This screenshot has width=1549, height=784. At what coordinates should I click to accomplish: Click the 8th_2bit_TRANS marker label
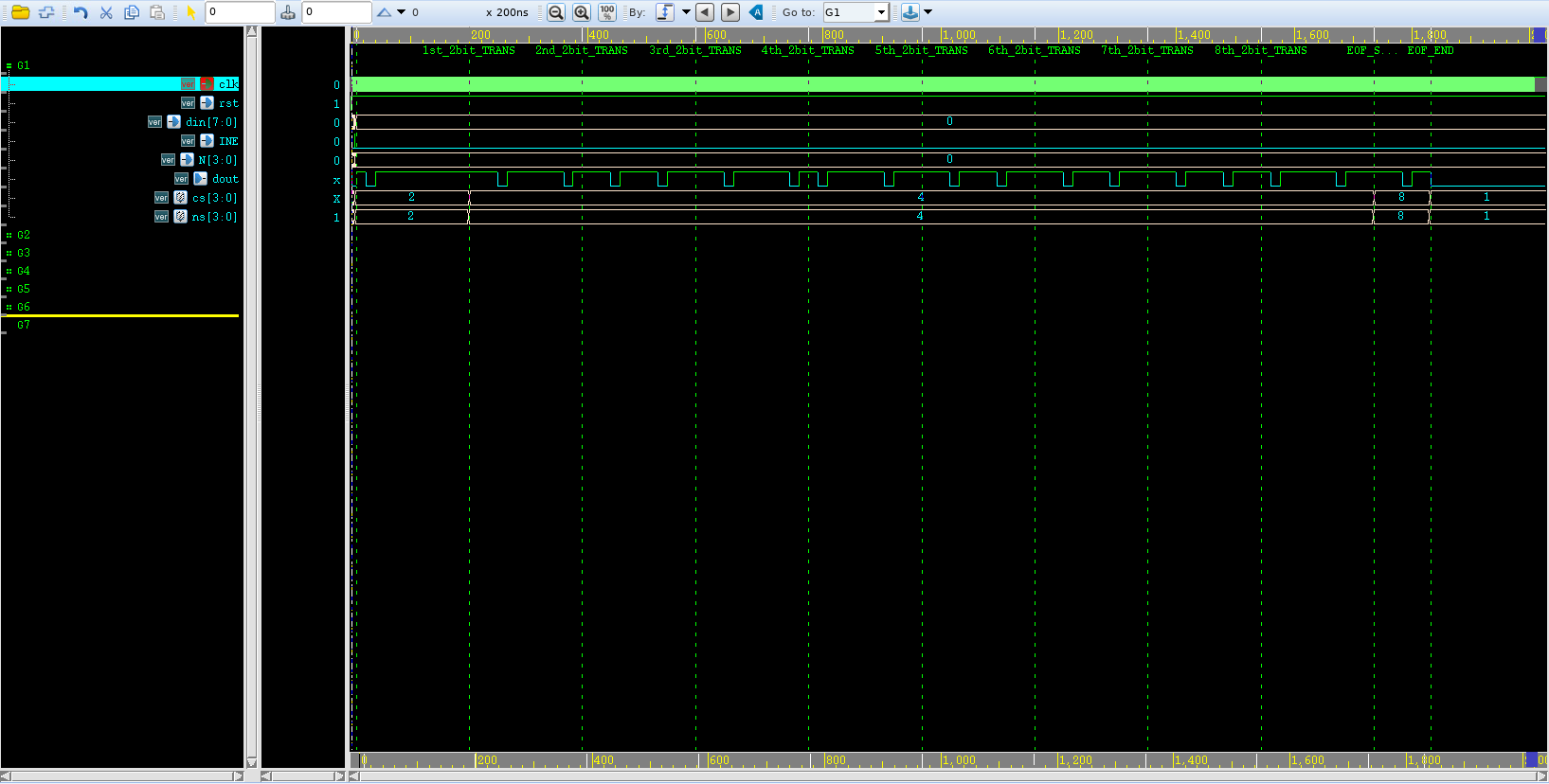click(x=1261, y=50)
